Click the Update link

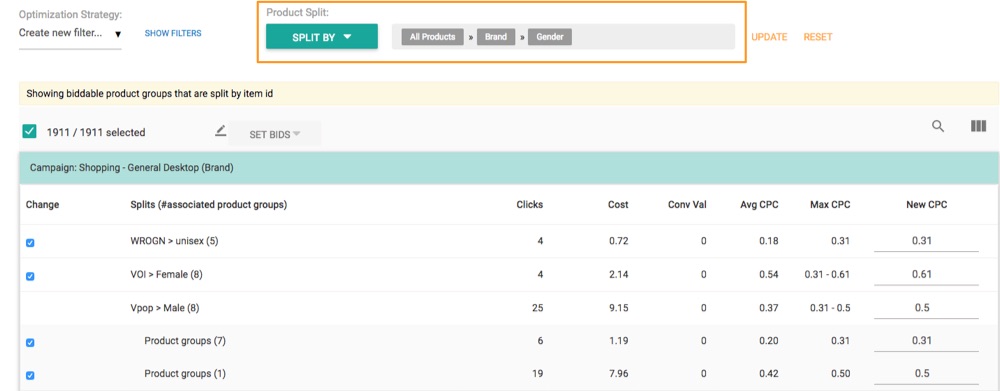[x=769, y=37]
